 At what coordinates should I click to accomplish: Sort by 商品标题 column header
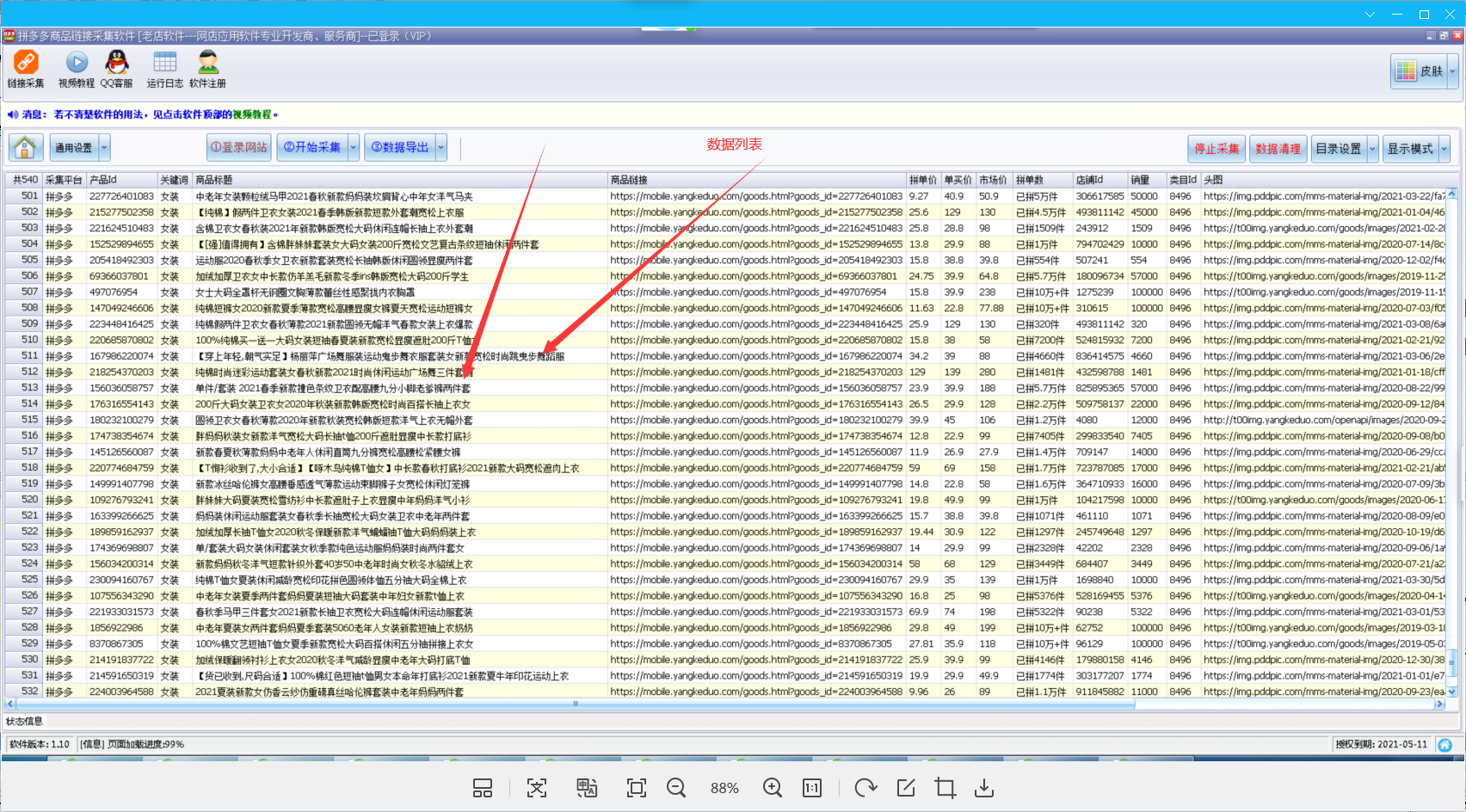[400, 180]
